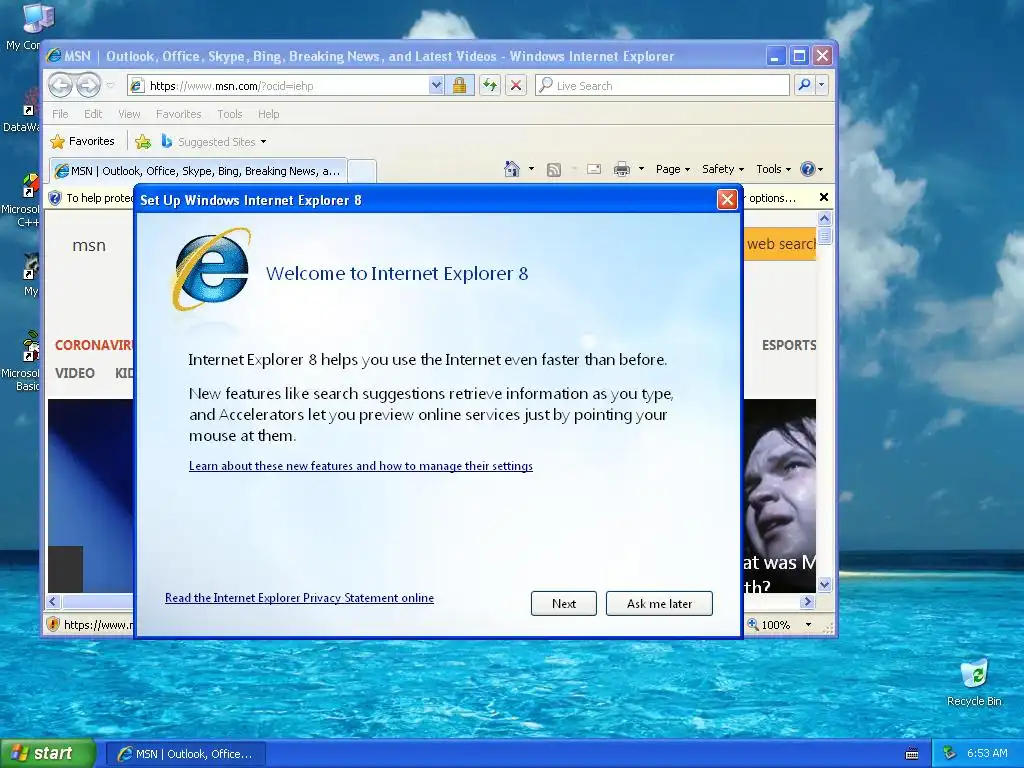
Task: Close the information bar with the X
Action: point(824,197)
